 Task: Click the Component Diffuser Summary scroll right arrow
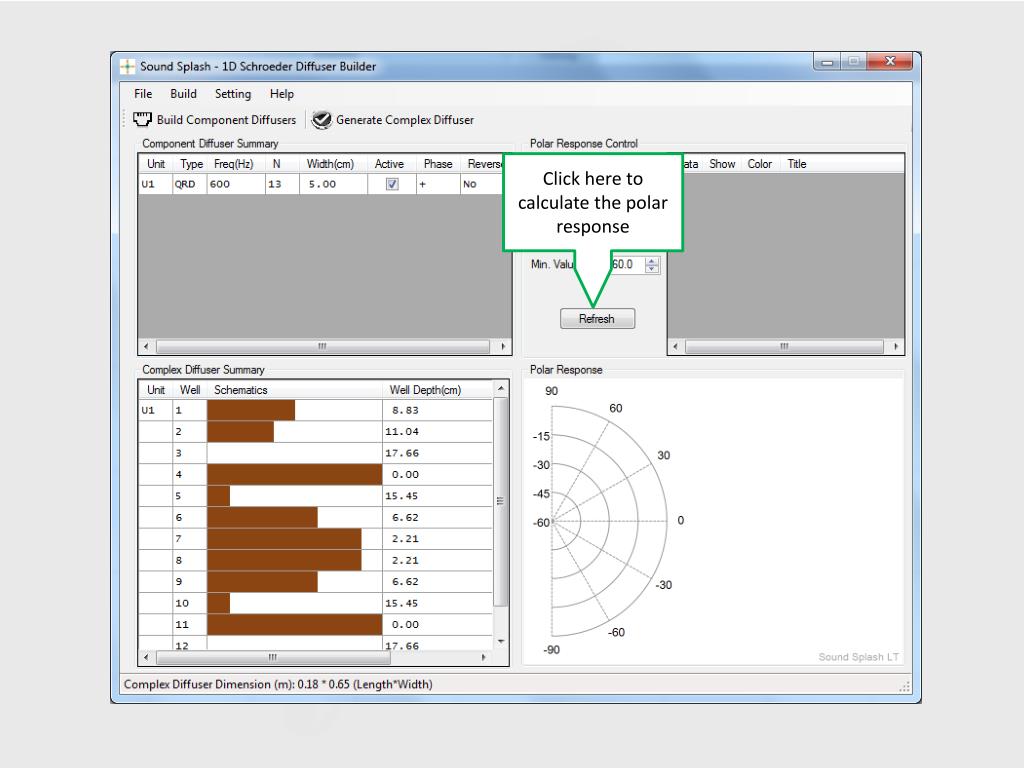(x=503, y=346)
